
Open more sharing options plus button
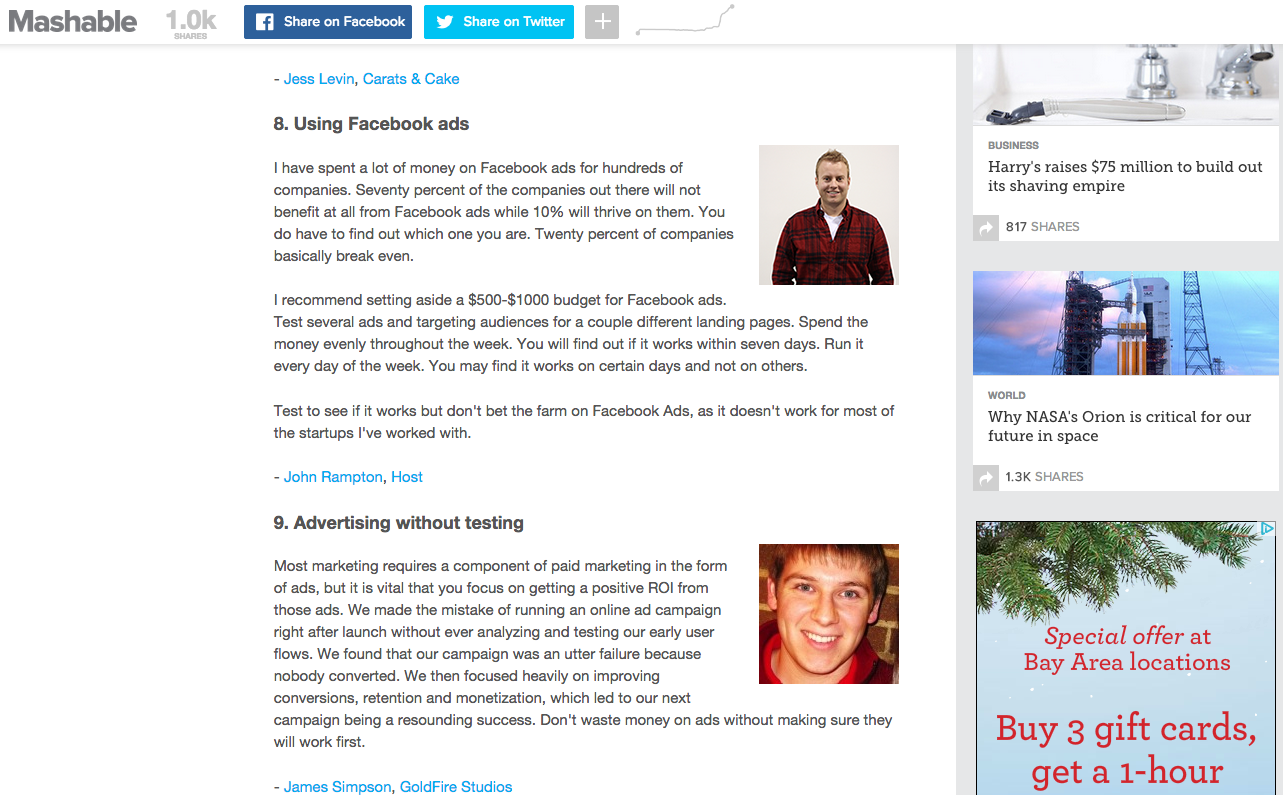[602, 22]
